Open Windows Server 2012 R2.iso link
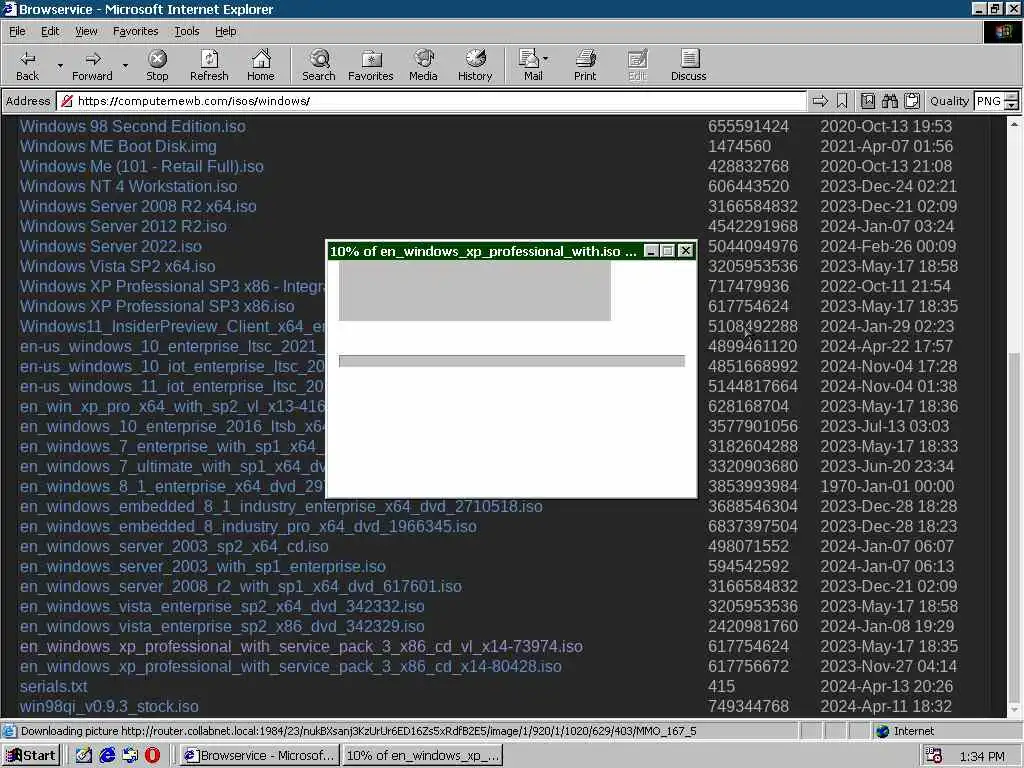Screen dimensions: 1024x768 123,227
